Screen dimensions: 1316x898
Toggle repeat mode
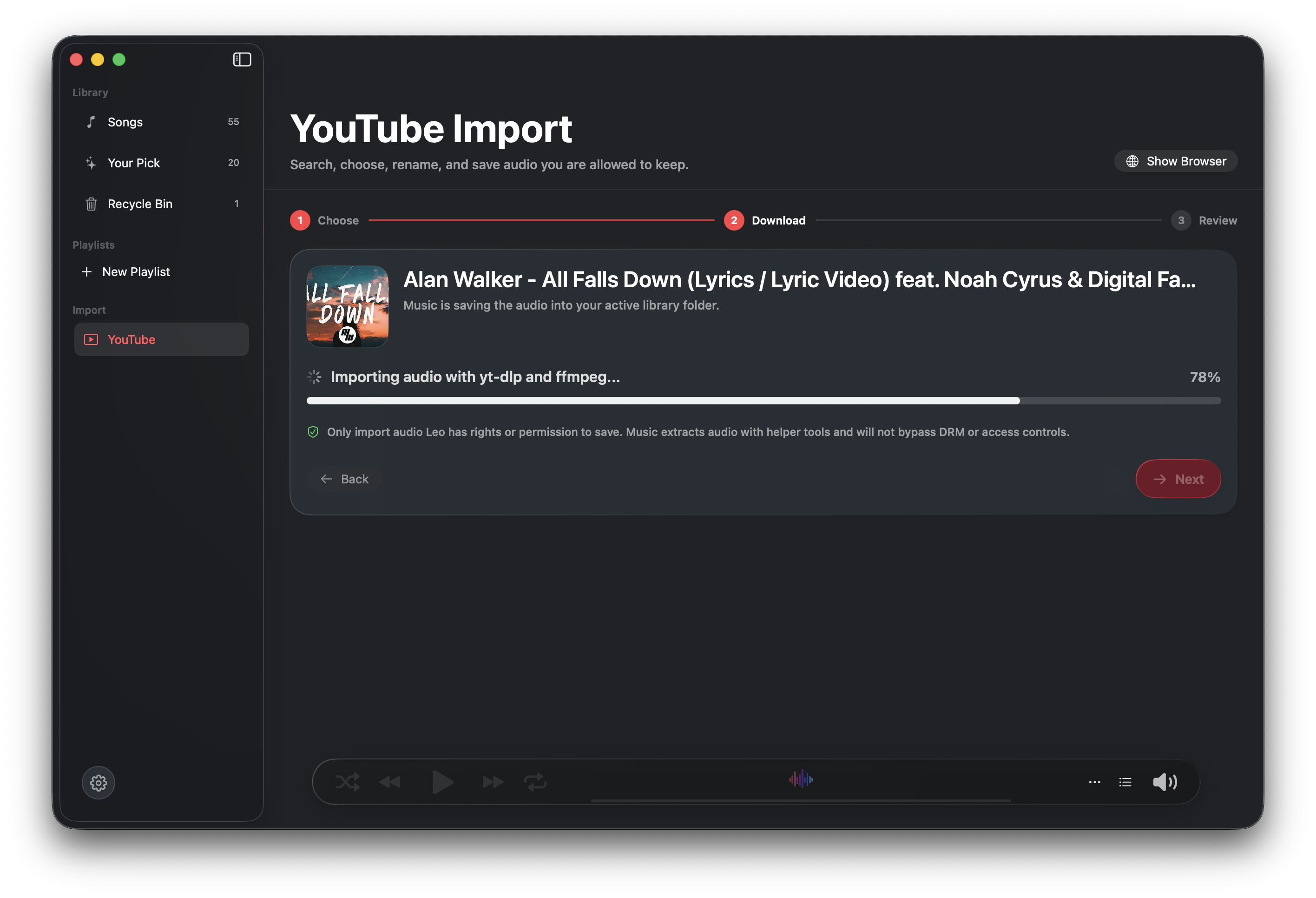pos(535,782)
